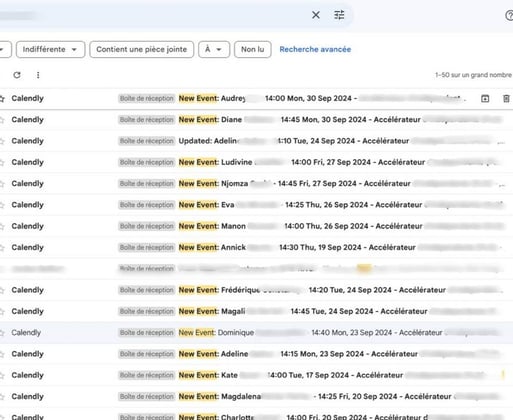Click Calendly sender on Dominique row
Viewport: 513px width, 420px height.
(x=26, y=333)
